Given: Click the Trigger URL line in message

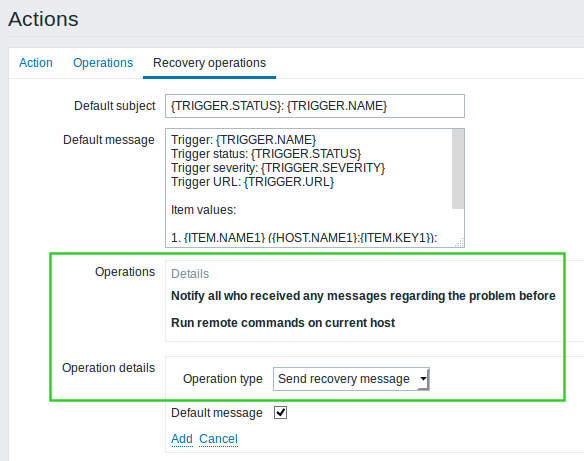Looking at the screenshot, I should (253, 182).
